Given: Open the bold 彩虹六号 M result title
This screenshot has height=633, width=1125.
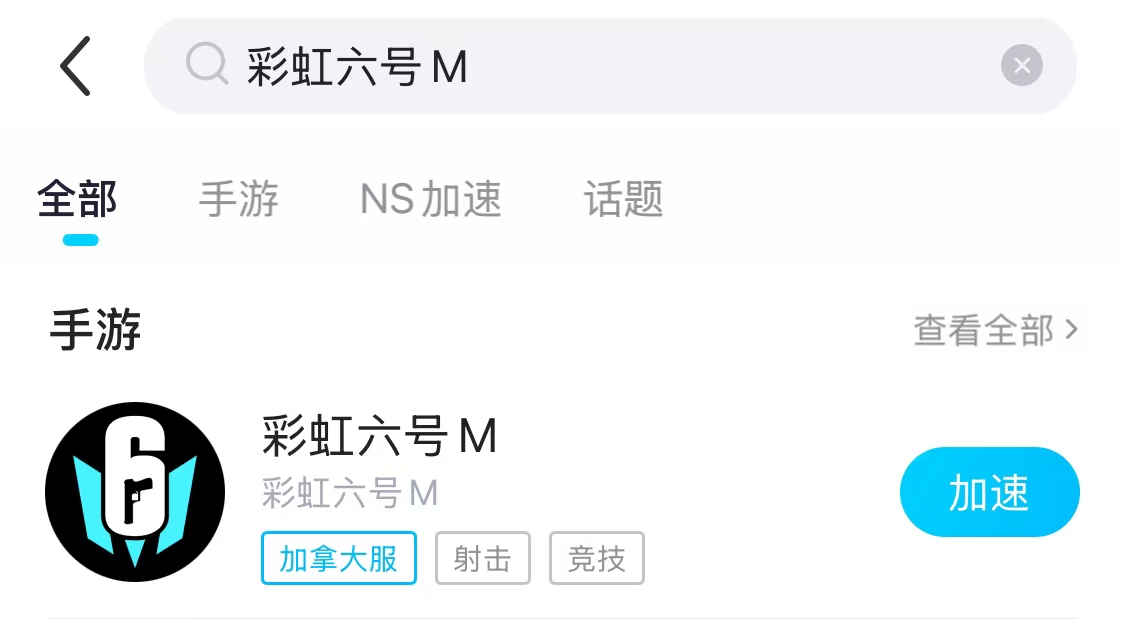Looking at the screenshot, I should point(380,436).
